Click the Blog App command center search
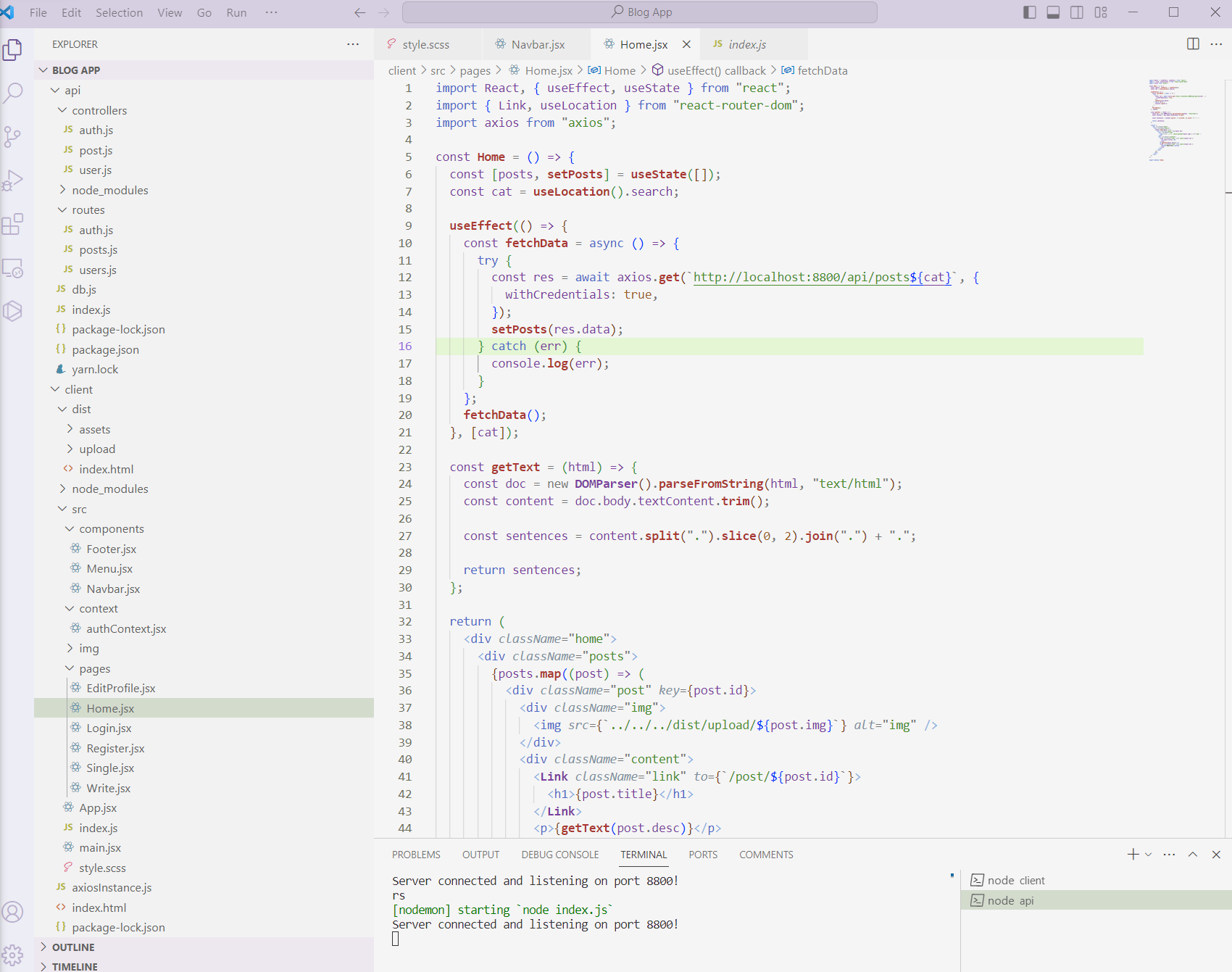This screenshot has width=1232, height=972. click(x=640, y=12)
